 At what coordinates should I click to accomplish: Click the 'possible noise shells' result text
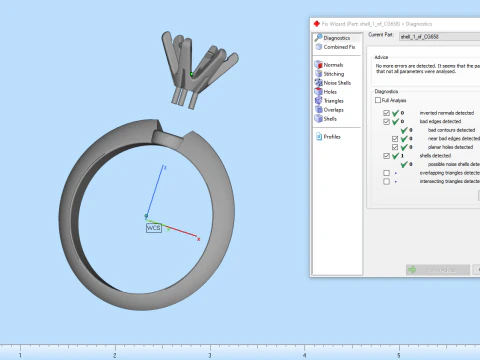[x=454, y=164]
